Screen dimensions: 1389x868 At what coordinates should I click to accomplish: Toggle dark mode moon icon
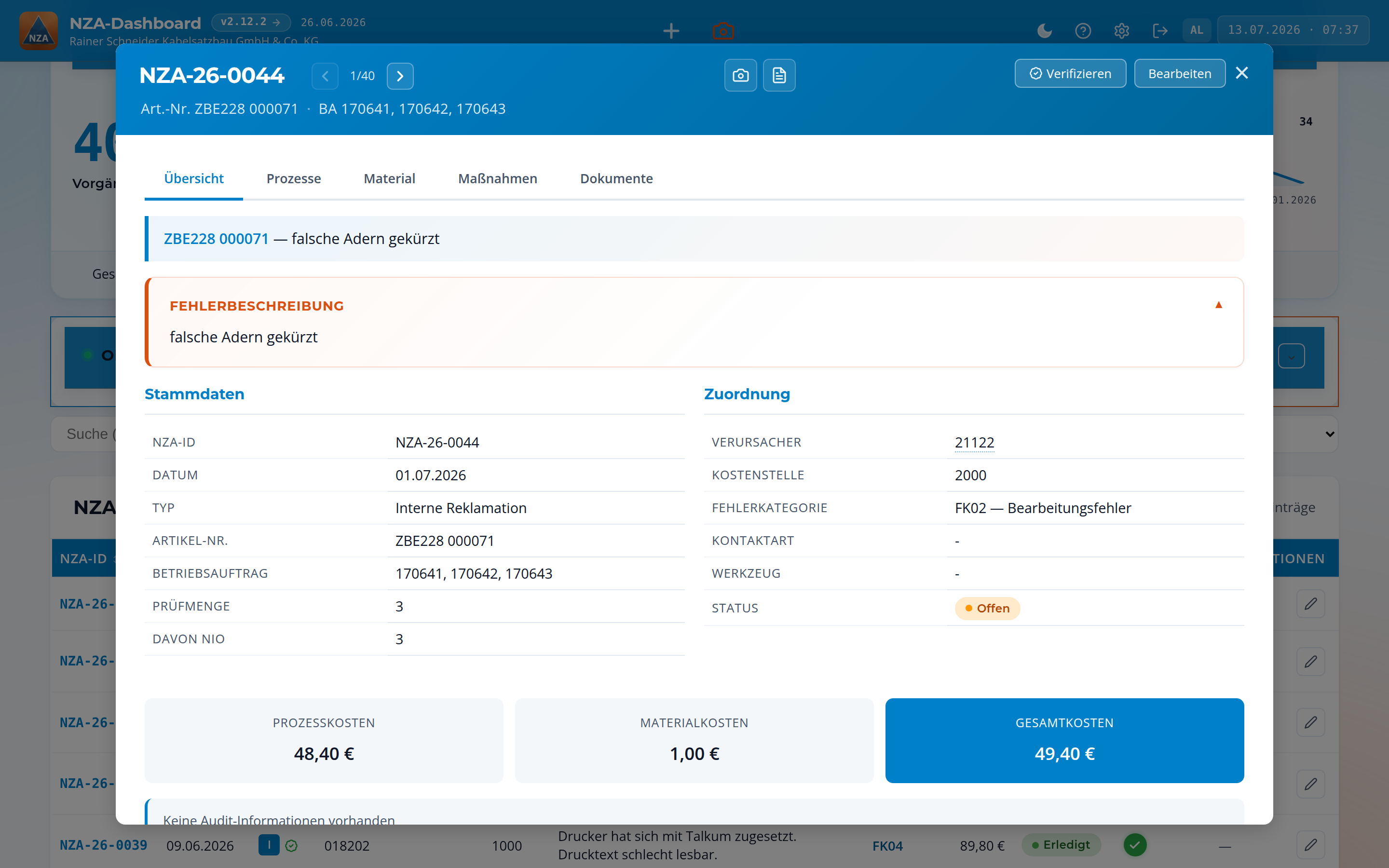(1045, 30)
